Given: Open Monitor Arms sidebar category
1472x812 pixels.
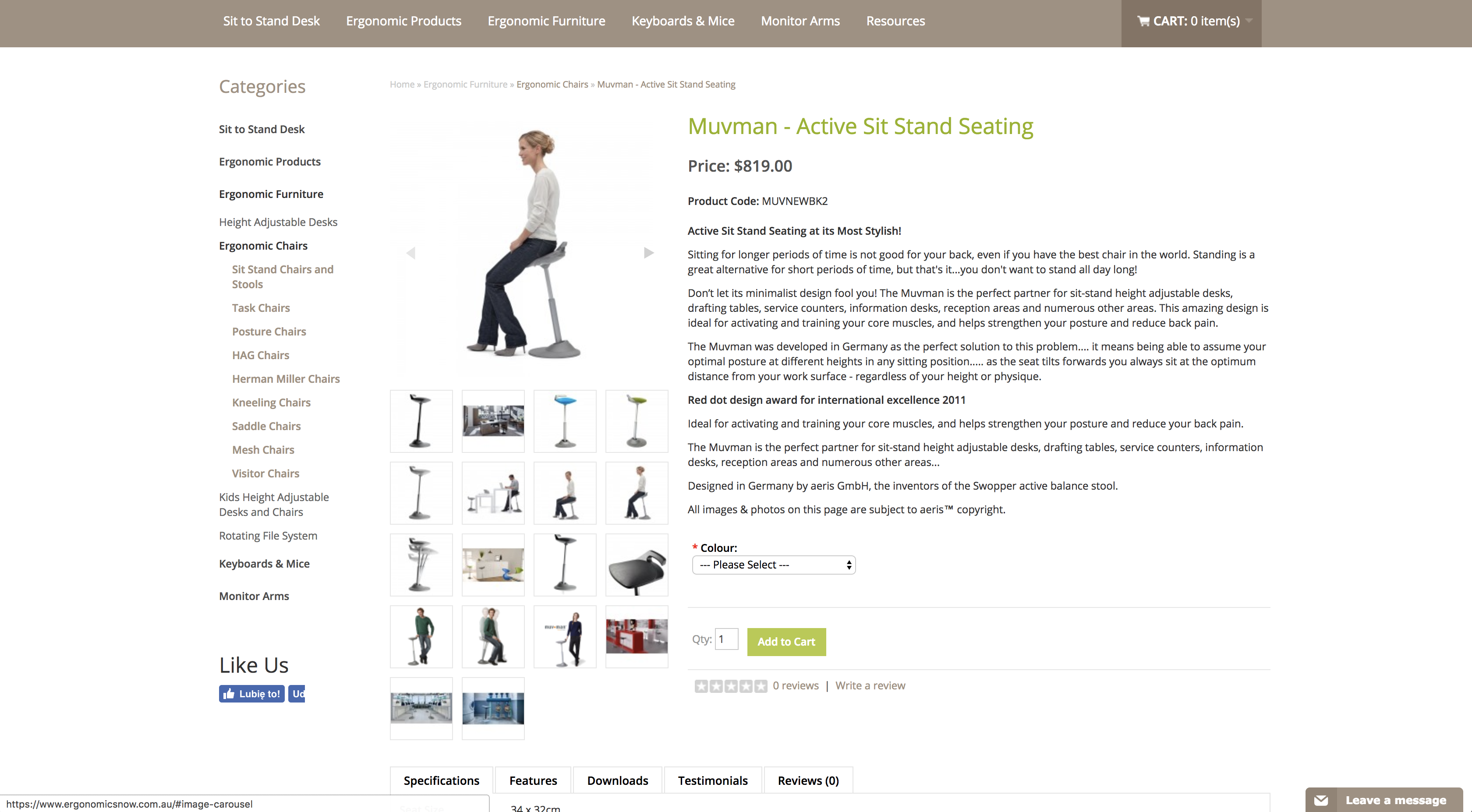Looking at the screenshot, I should click(254, 596).
